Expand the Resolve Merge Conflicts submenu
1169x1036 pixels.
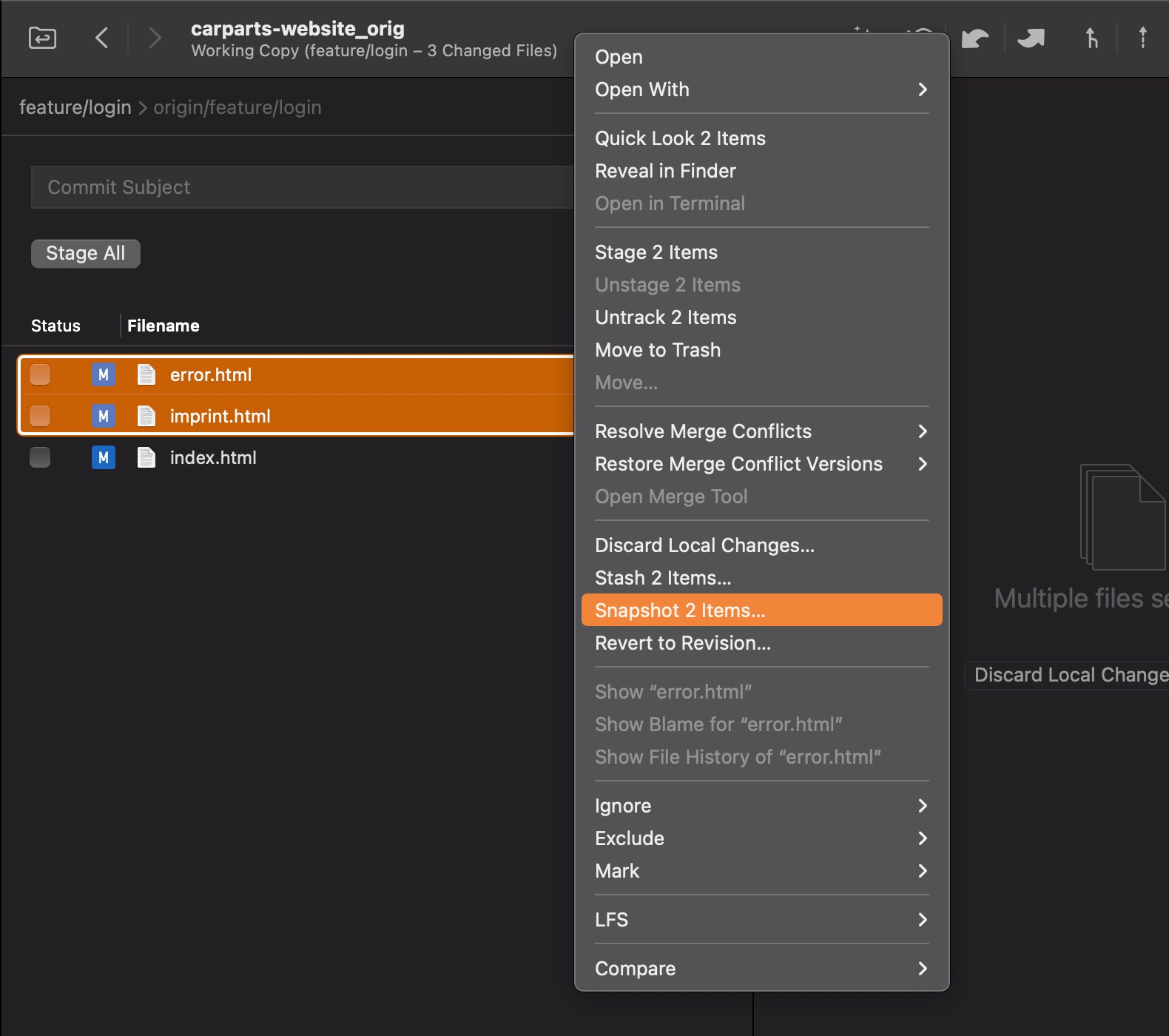click(761, 431)
